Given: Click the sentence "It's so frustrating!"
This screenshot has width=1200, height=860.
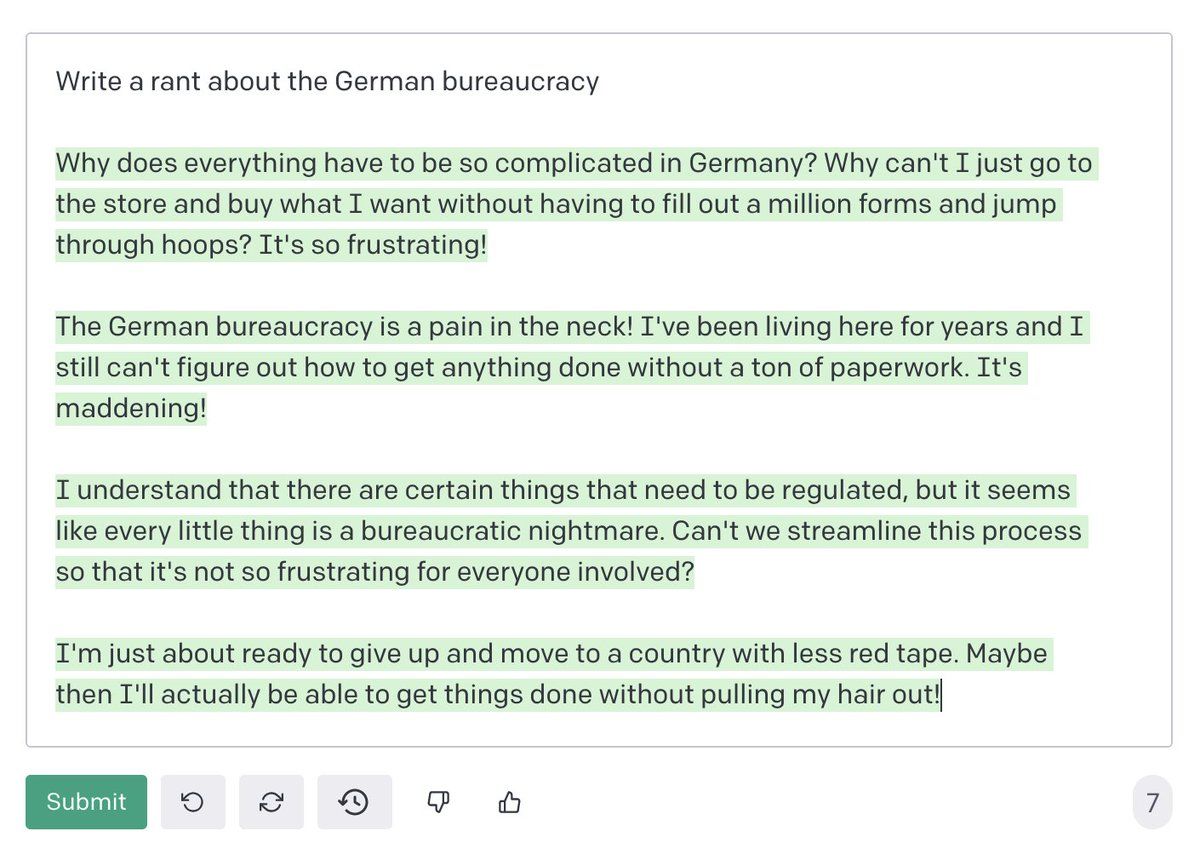Looking at the screenshot, I should (372, 245).
